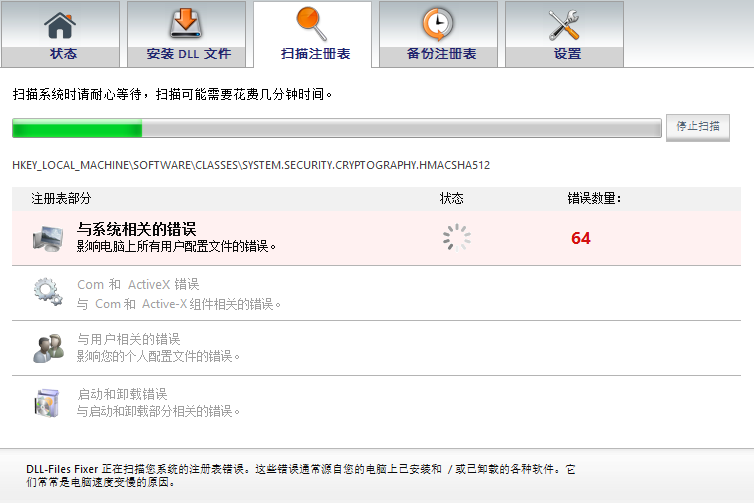
Task: Click the computer monitor icon for system errors
Action: click(x=48, y=239)
